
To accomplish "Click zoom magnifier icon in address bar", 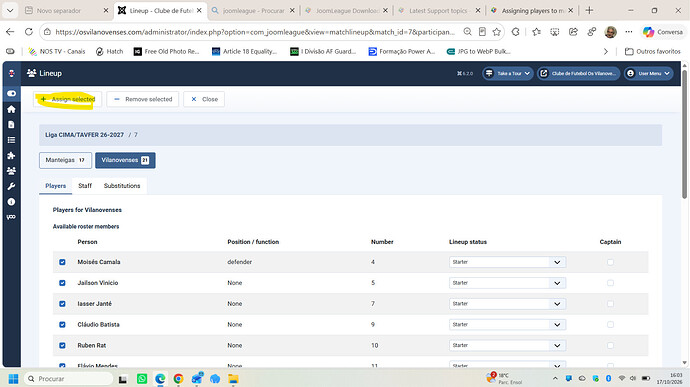I will pyautogui.click(x=467, y=32).
